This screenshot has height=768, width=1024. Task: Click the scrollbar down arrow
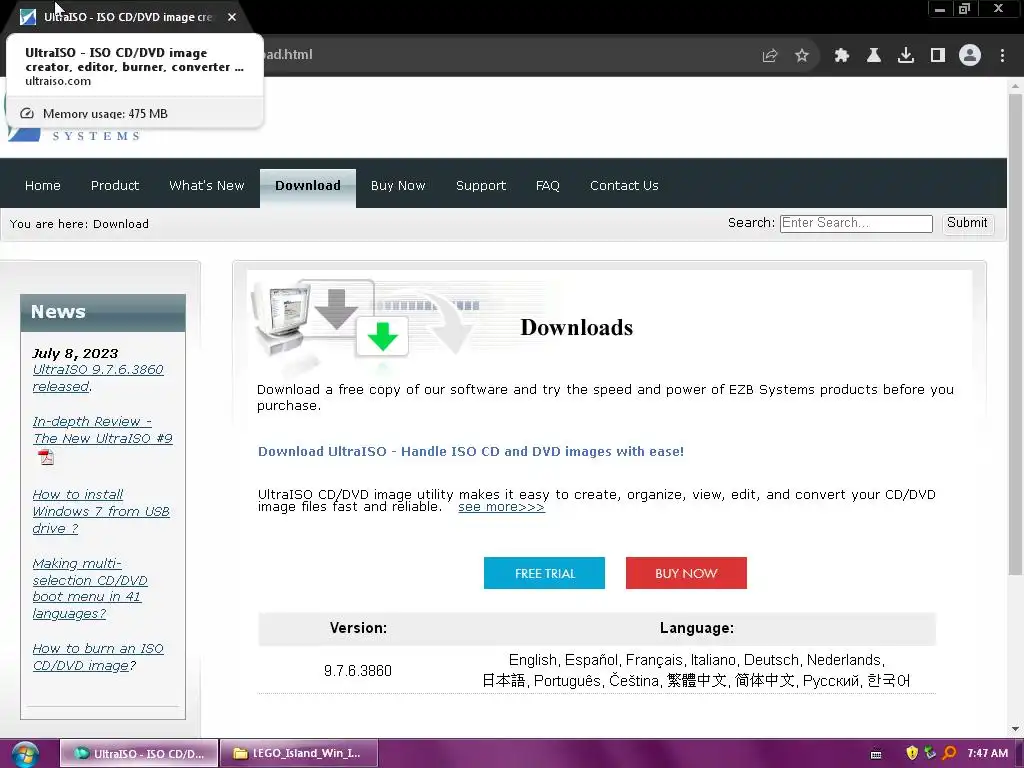click(1015, 729)
